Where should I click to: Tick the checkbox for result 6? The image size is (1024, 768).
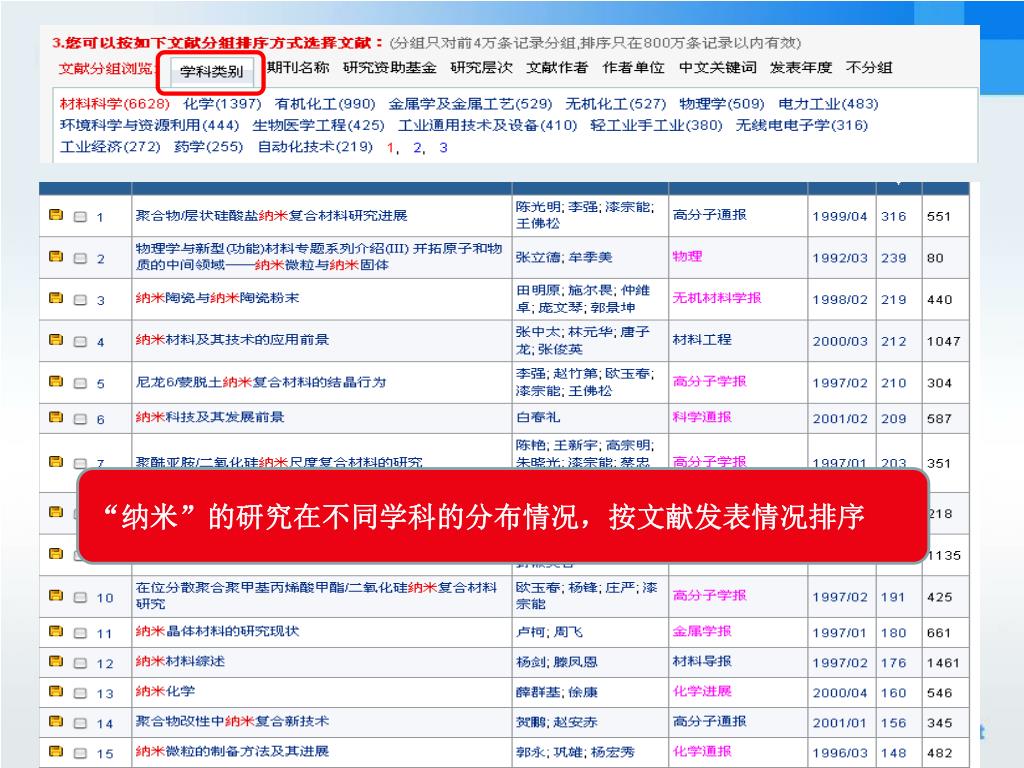pyautogui.click(x=80, y=419)
